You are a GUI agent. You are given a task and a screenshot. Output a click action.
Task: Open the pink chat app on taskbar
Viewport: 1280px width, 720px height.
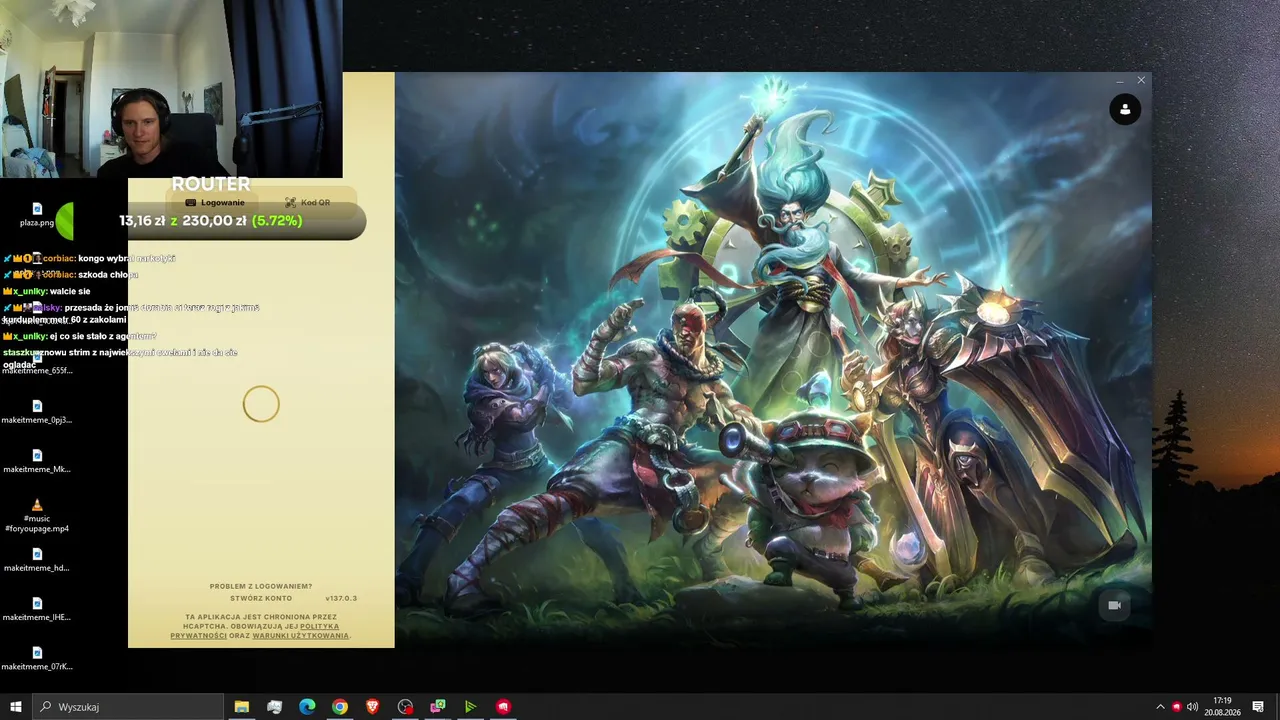coord(438,707)
